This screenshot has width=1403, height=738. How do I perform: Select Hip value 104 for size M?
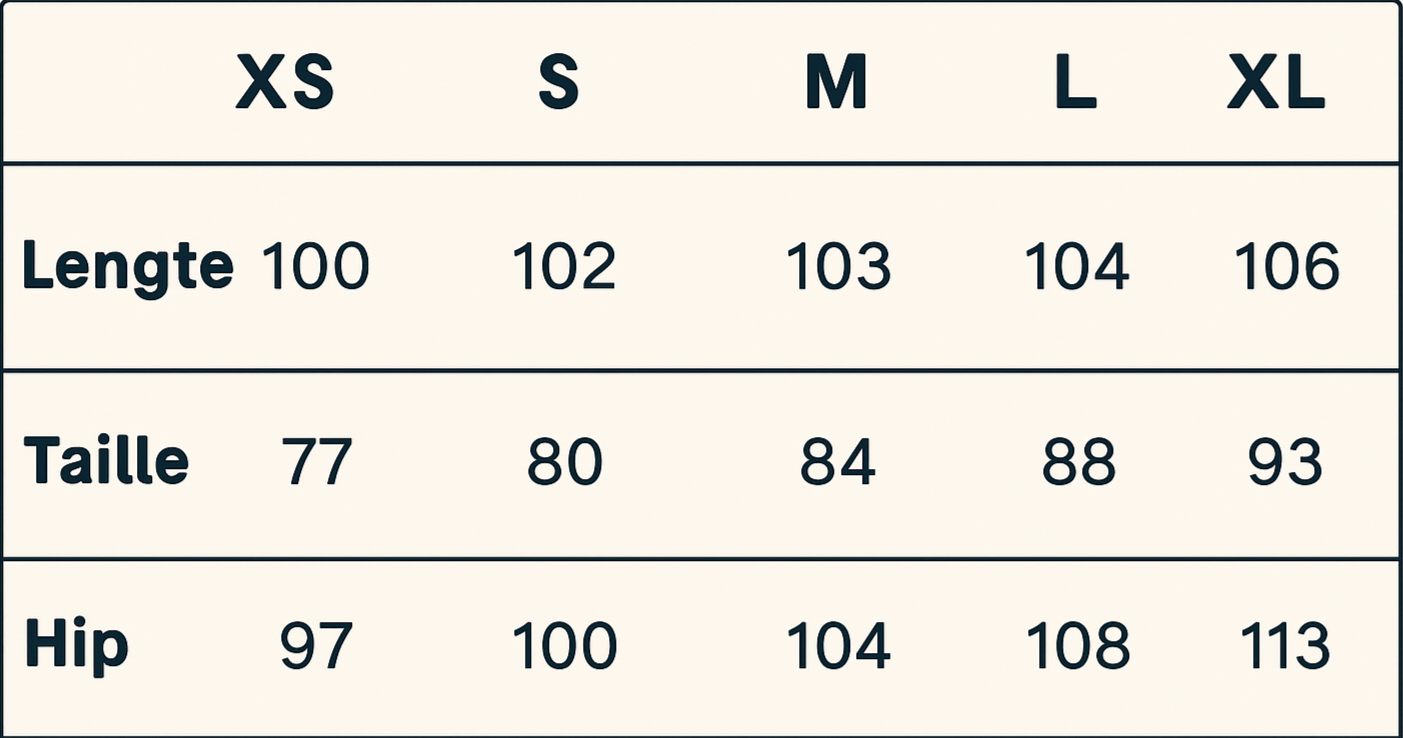(838, 646)
